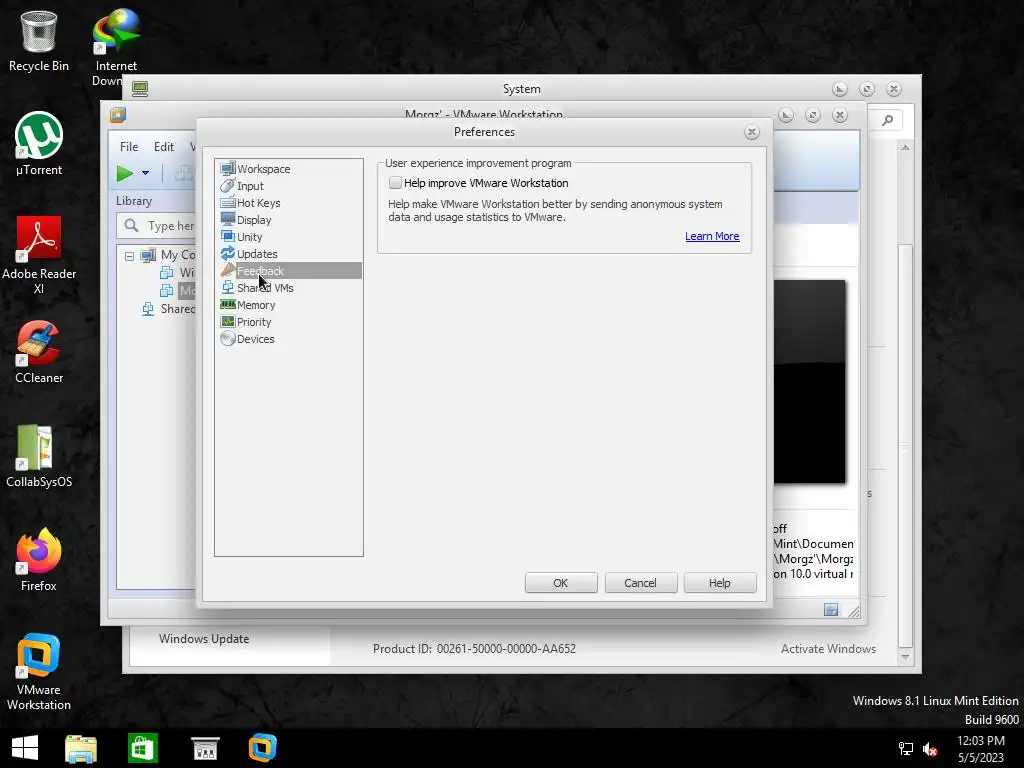The width and height of the screenshot is (1024, 768).
Task: Click System window search magnifier
Action: pos(887,120)
